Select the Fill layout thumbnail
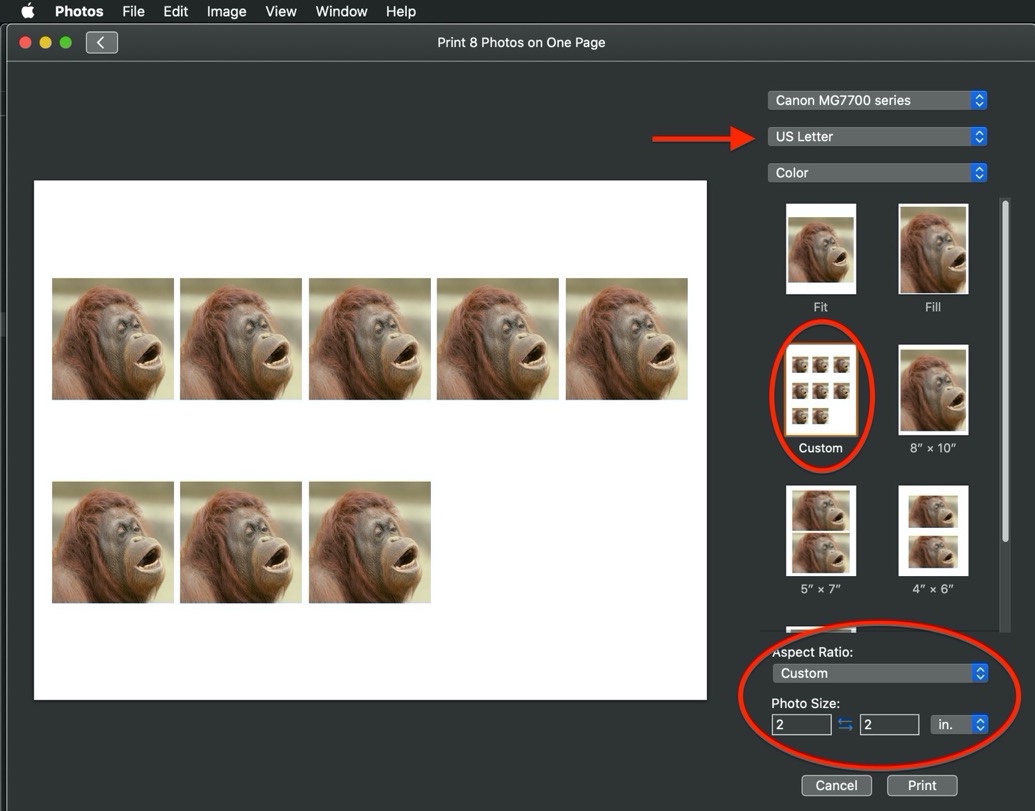This screenshot has height=811, width=1035. 933,249
